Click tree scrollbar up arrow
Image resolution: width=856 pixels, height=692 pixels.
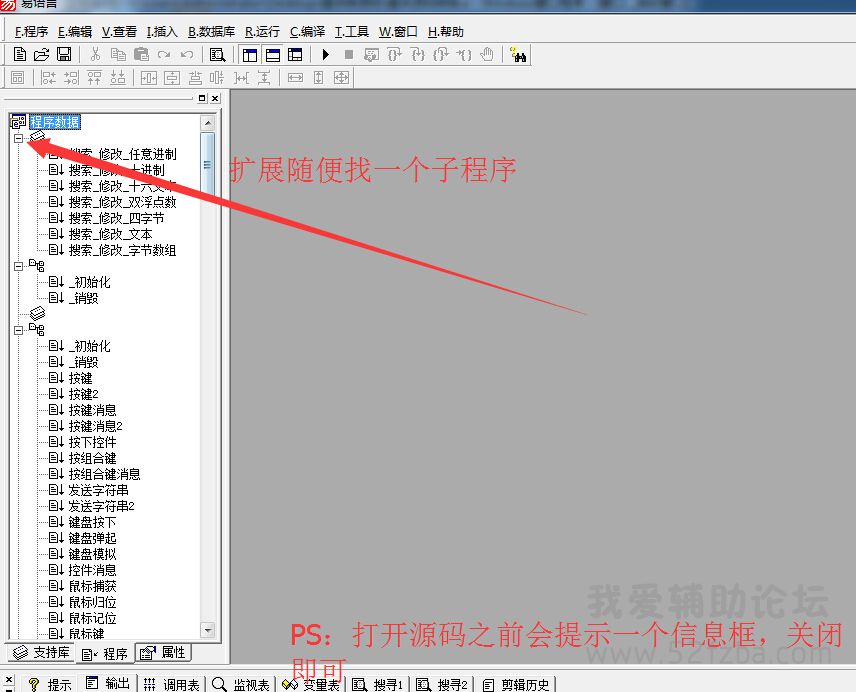click(x=207, y=123)
